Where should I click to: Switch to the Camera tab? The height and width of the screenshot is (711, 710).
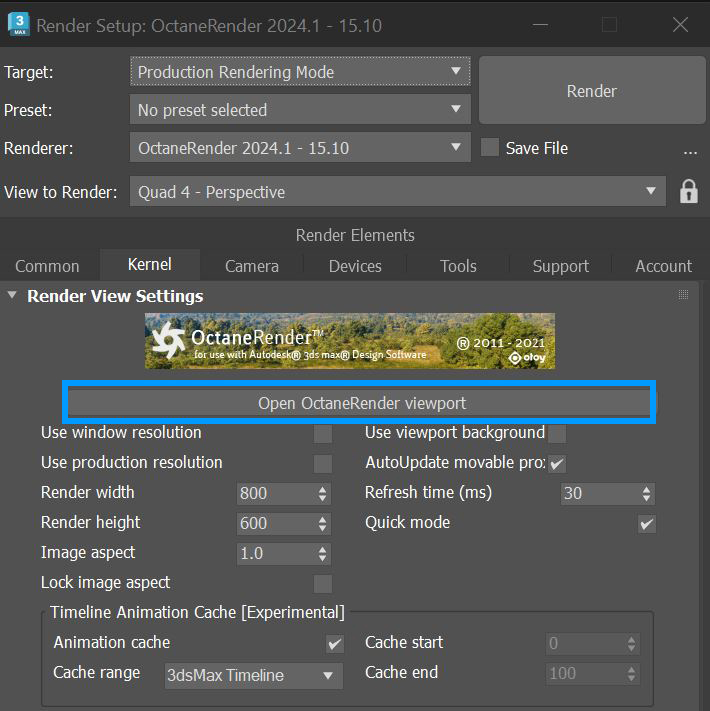[252, 266]
